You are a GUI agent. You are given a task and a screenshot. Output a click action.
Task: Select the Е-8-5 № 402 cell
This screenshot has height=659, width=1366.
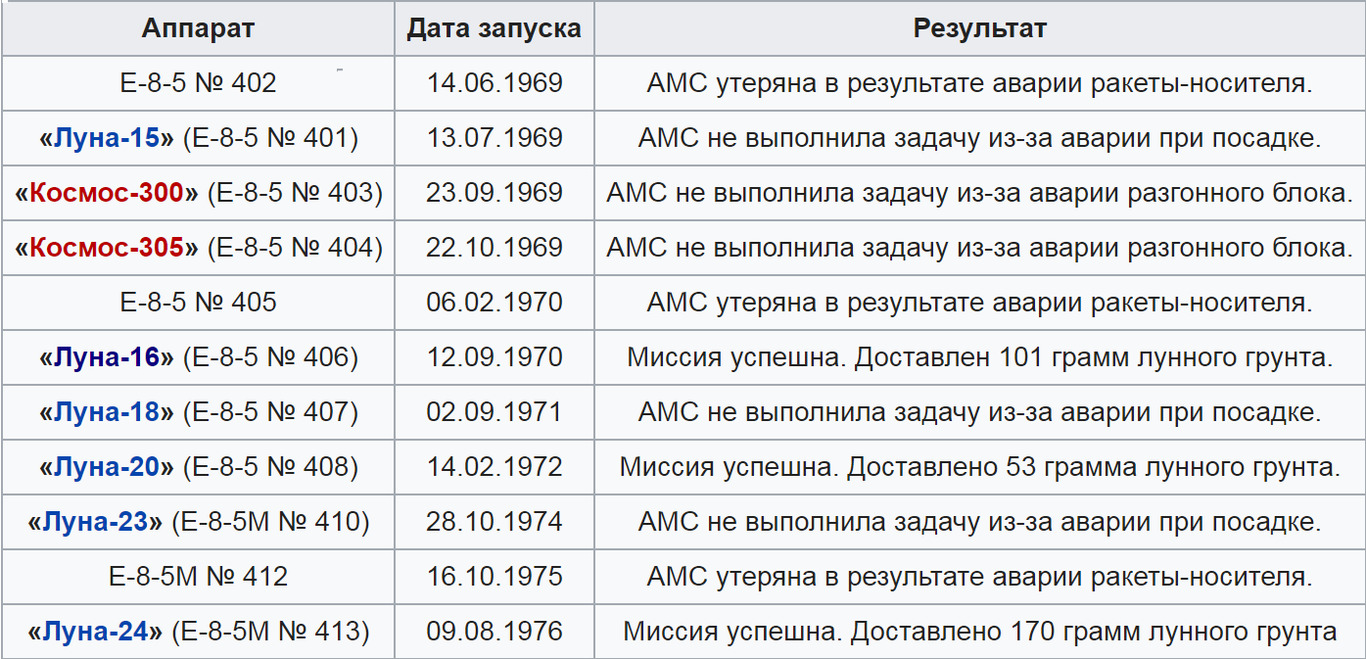[x=198, y=83]
